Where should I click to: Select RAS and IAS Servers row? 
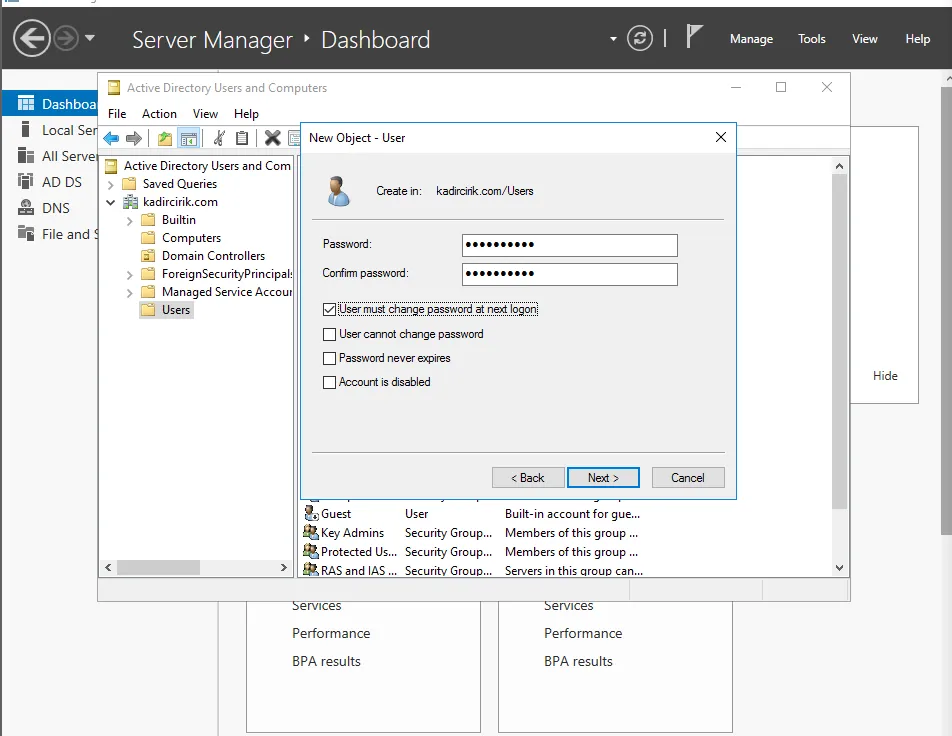coord(472,570)
